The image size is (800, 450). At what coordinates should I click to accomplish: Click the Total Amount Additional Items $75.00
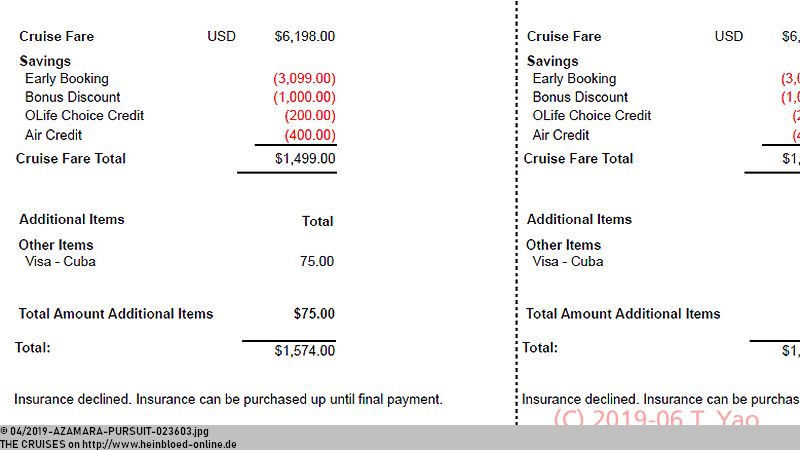click(314, 314)
